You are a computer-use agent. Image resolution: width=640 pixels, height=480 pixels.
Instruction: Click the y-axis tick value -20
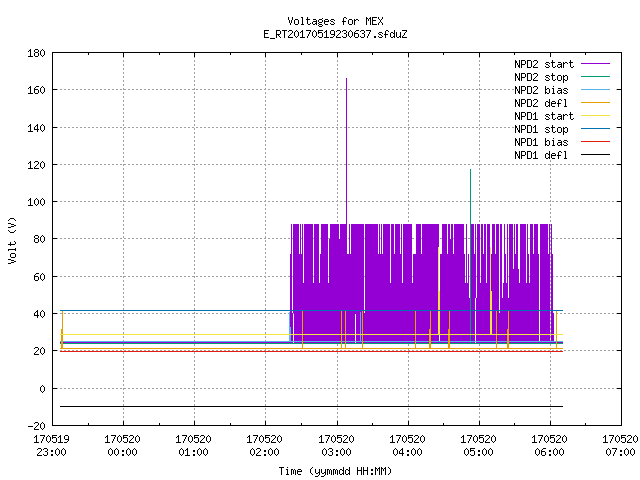(36, 426)
